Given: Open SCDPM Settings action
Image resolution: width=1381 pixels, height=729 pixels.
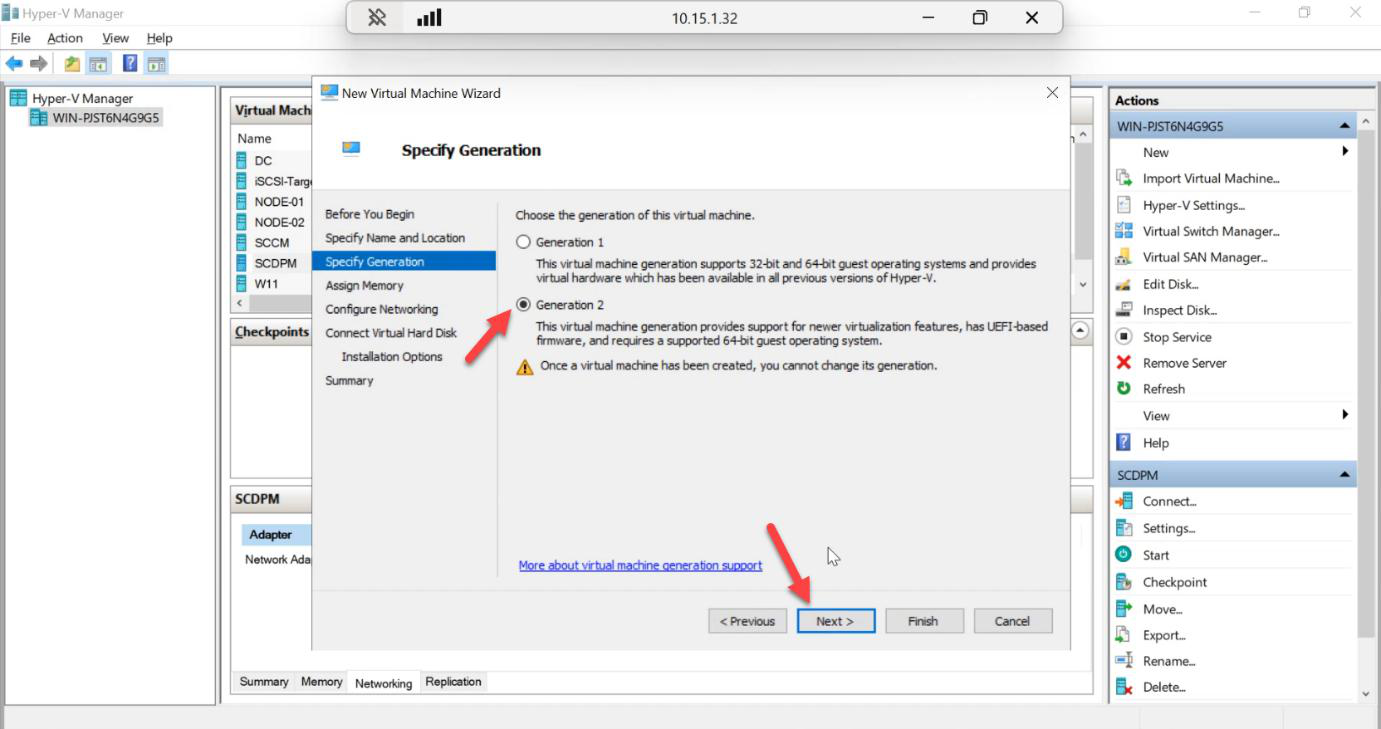Looking at the screenshot, I should (x=1169, y=528).
